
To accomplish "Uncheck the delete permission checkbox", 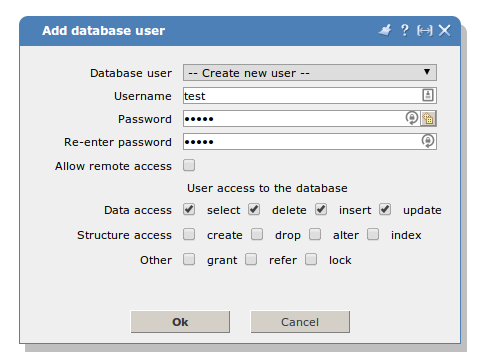I will 254,210.
